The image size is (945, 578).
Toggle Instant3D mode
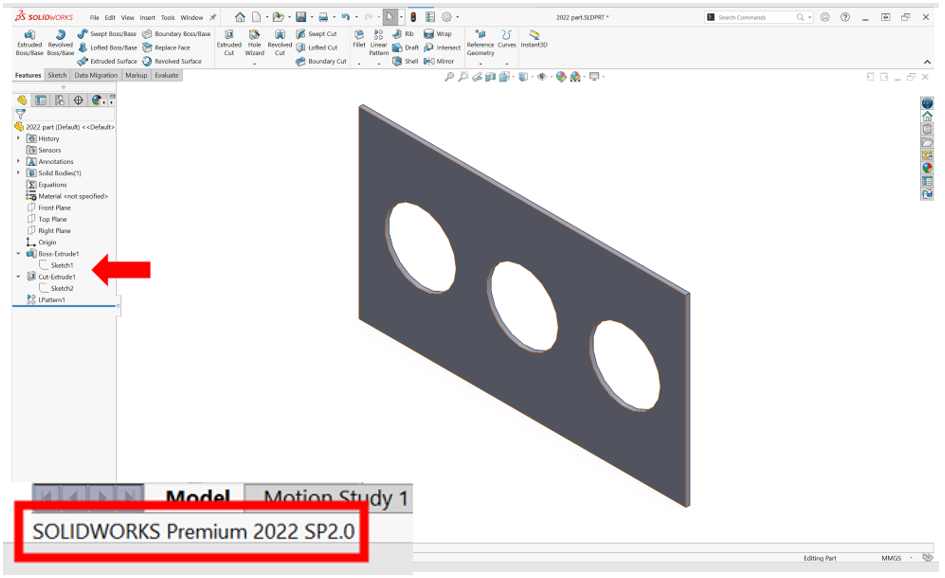pos(534,39)
